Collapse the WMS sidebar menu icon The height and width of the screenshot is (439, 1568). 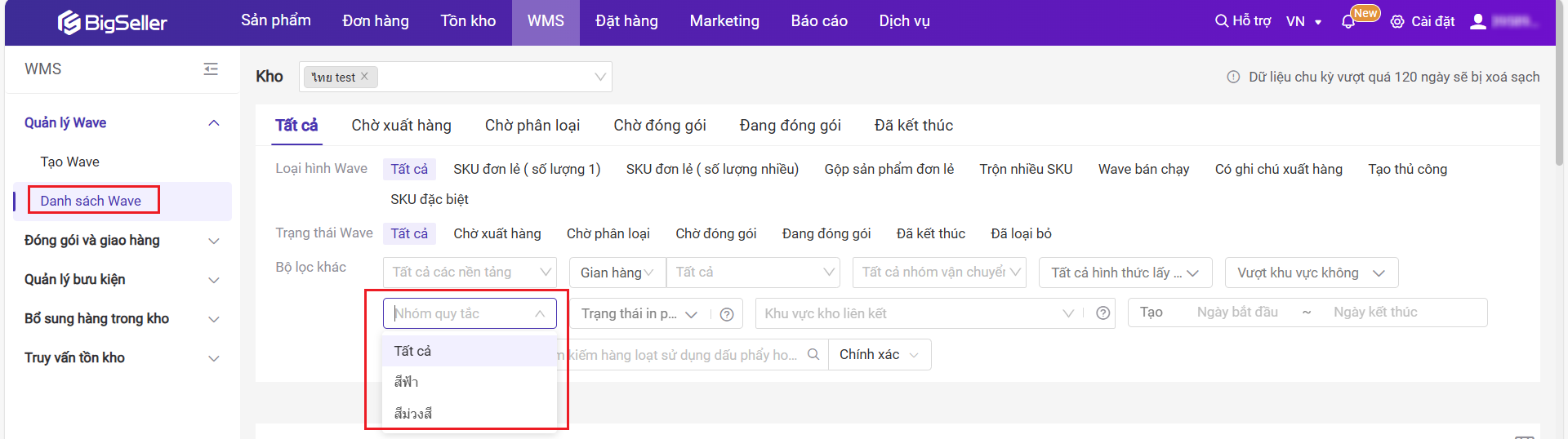(211, 69)
